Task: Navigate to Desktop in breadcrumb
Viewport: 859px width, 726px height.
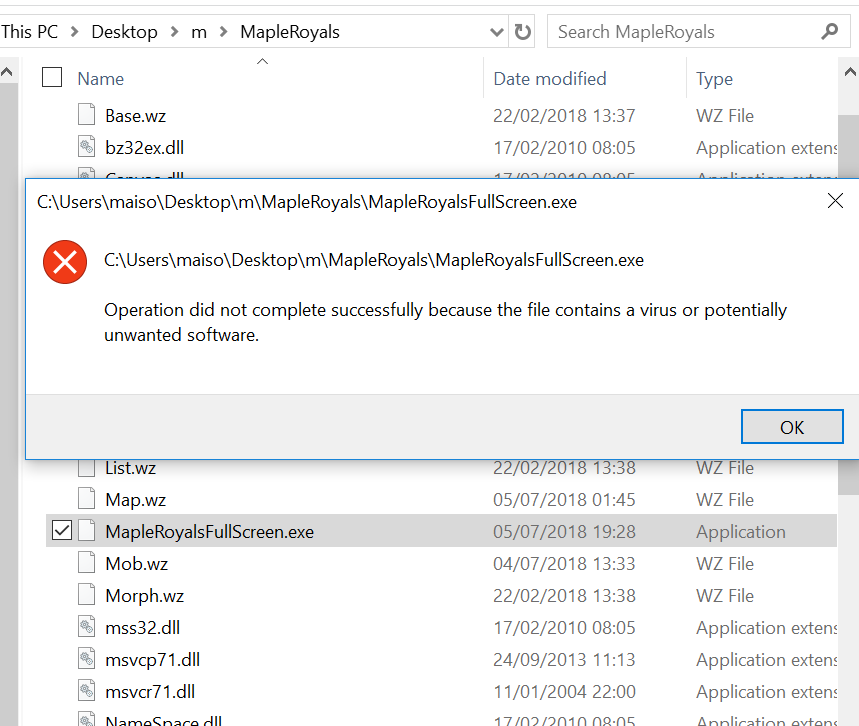Action: coord(124,32)
